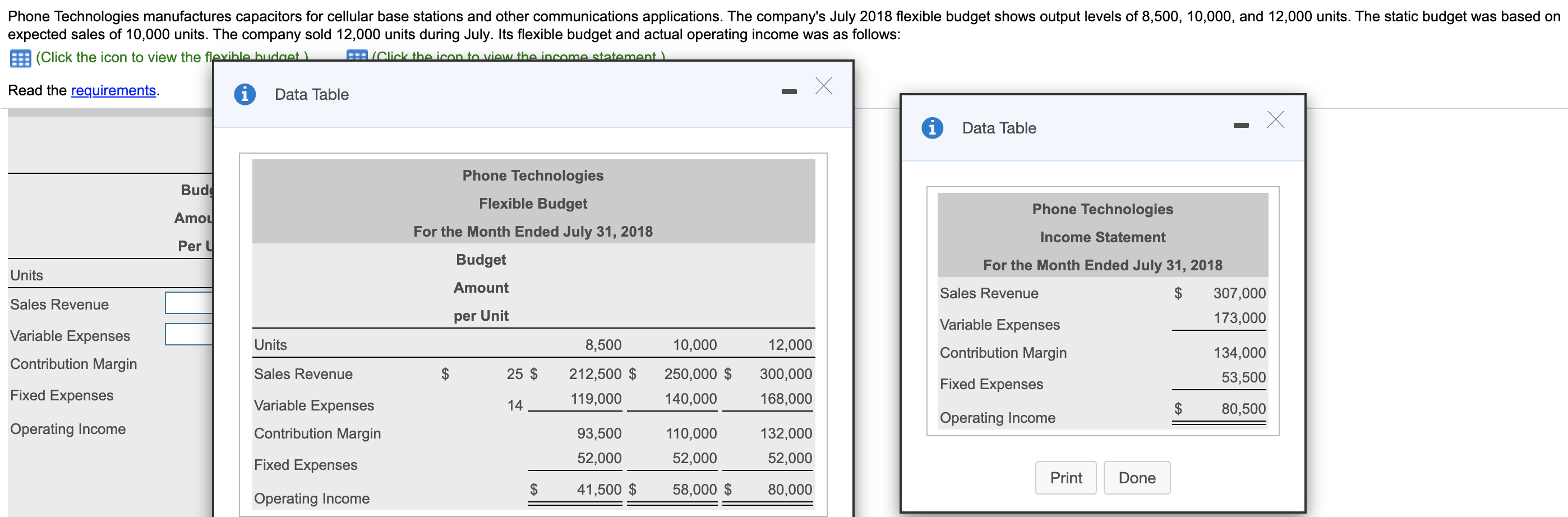The height and width of the screenshot is (517, 1568).
Task: Open the income statement table icon
Action: tap(357, 56)
